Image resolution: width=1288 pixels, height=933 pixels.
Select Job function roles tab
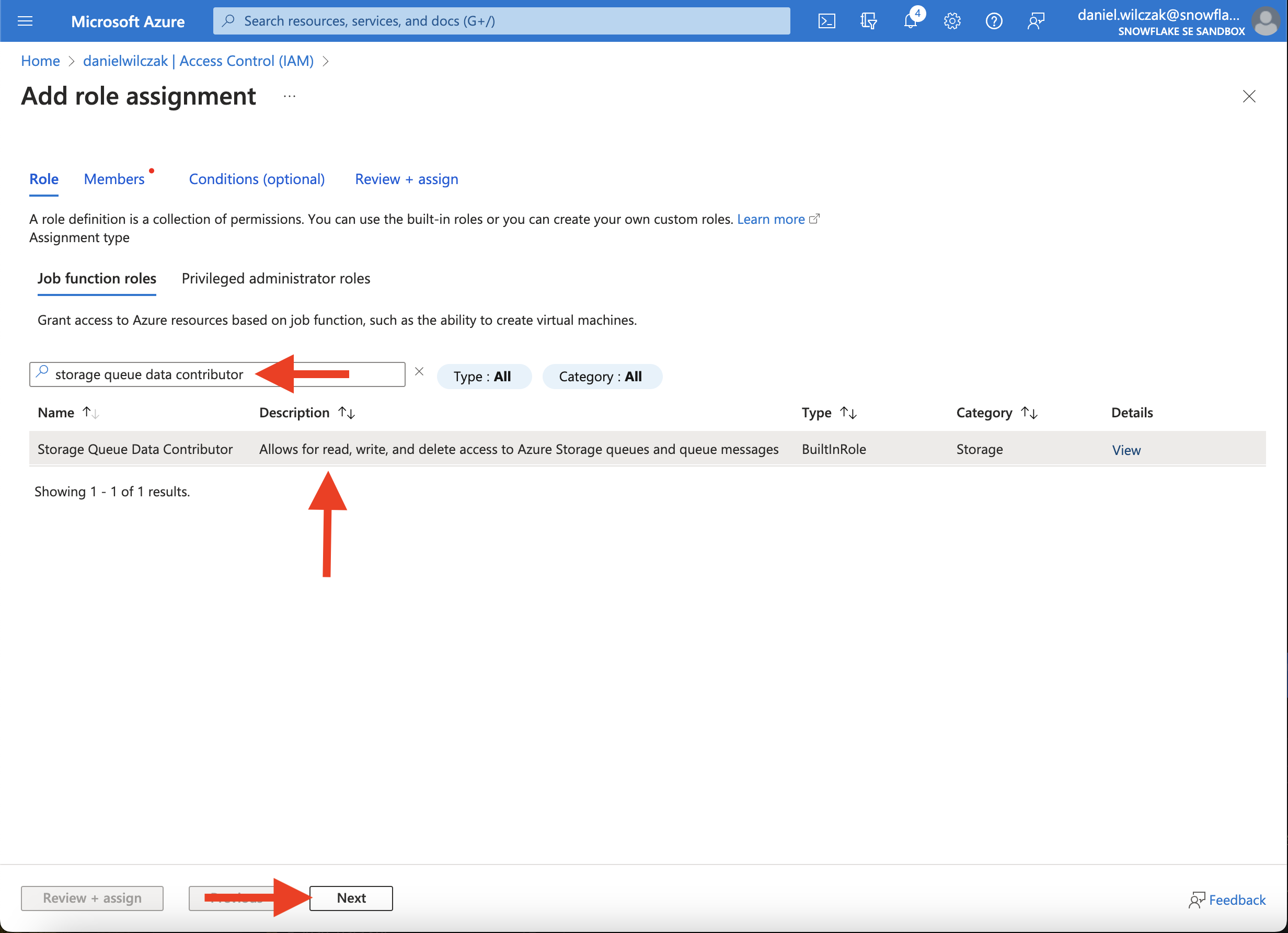(97, 278)
